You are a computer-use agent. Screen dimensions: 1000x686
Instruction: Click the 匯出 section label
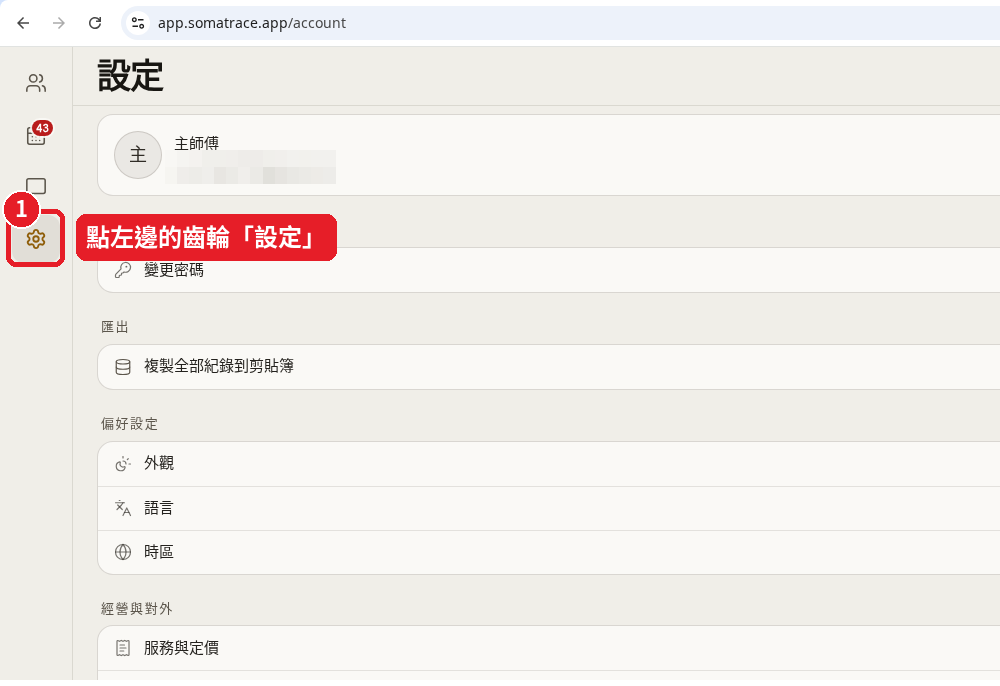(x=115, y=327)
